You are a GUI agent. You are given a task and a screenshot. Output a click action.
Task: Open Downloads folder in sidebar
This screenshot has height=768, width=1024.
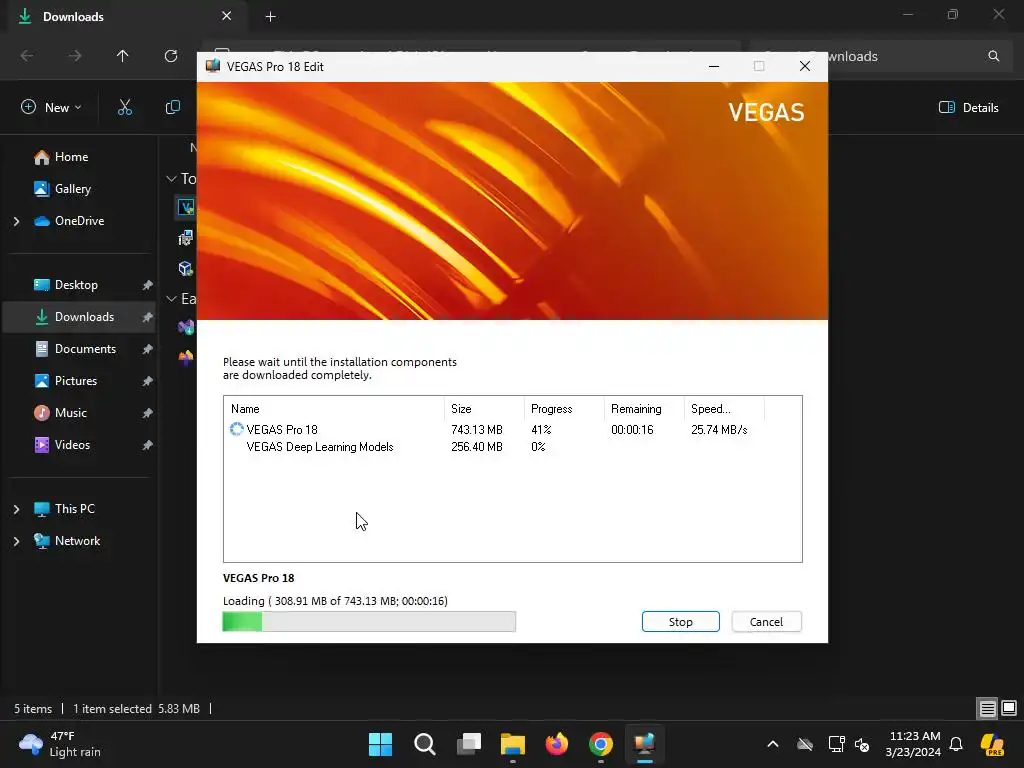pos(84,317)
